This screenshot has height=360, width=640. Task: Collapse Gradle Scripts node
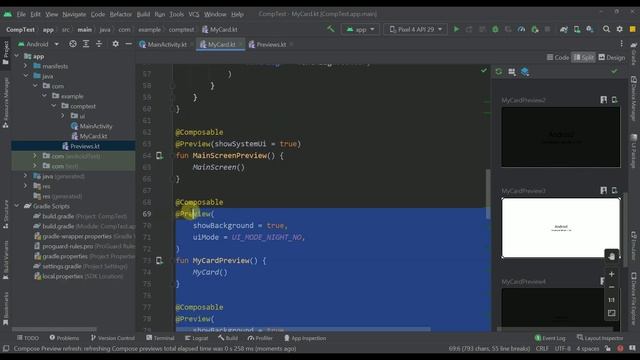pos(17,206)
